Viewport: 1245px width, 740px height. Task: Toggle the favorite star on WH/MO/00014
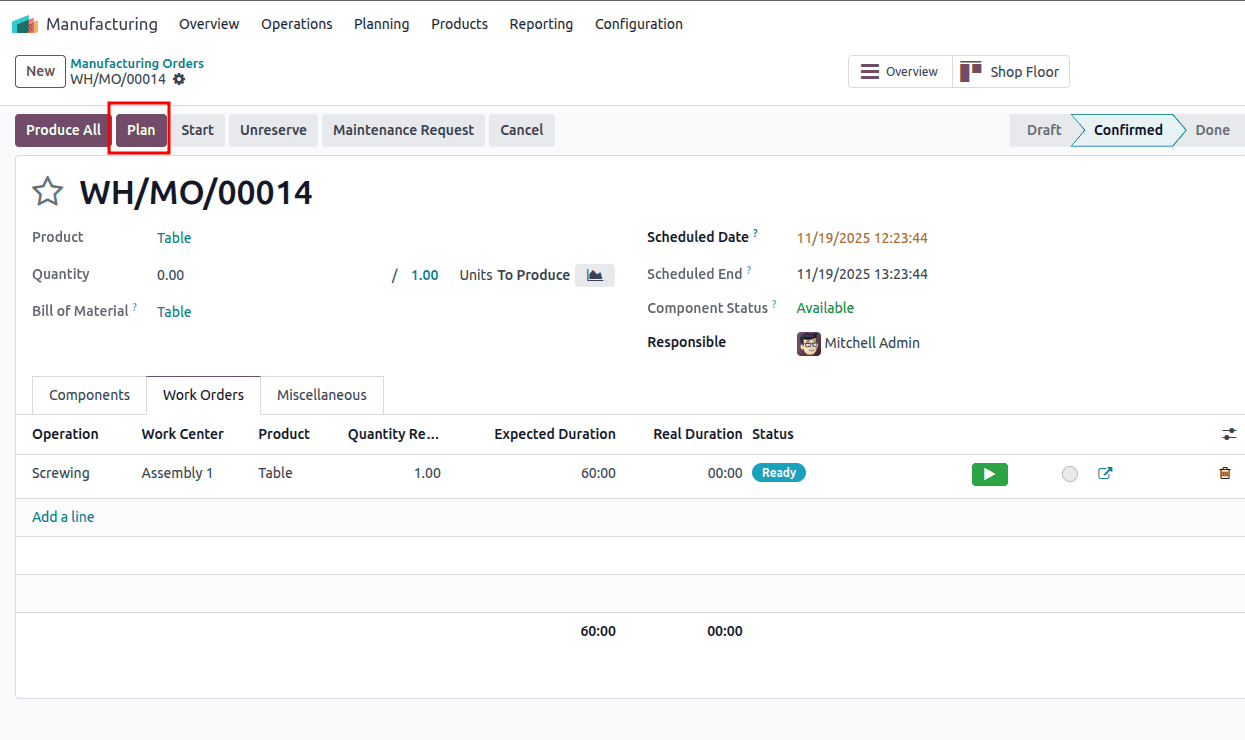(x=47, y=191)
